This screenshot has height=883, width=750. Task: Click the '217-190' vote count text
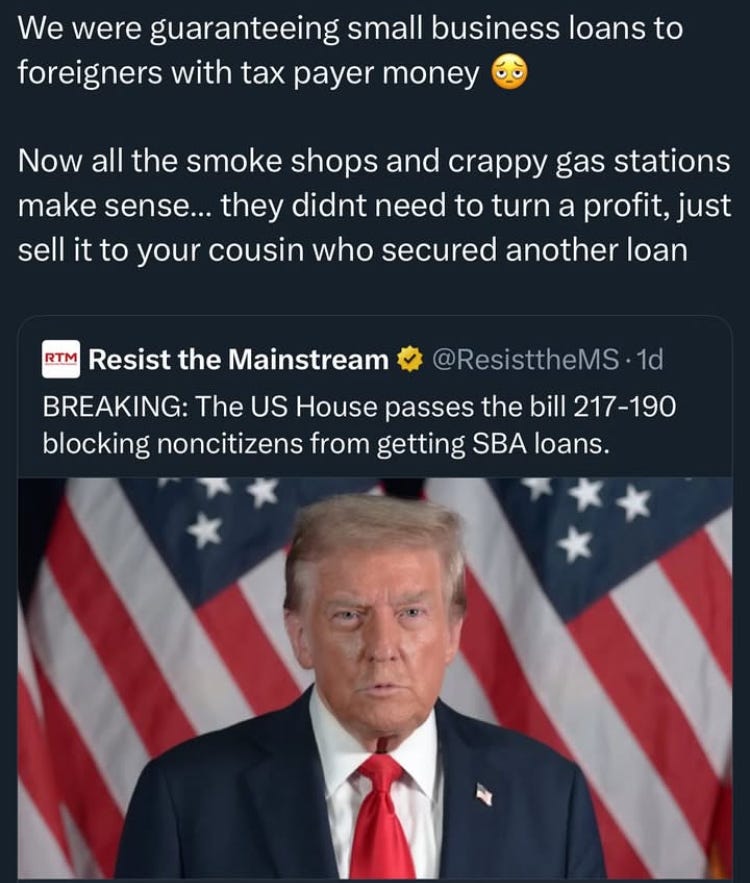point(624,407)
